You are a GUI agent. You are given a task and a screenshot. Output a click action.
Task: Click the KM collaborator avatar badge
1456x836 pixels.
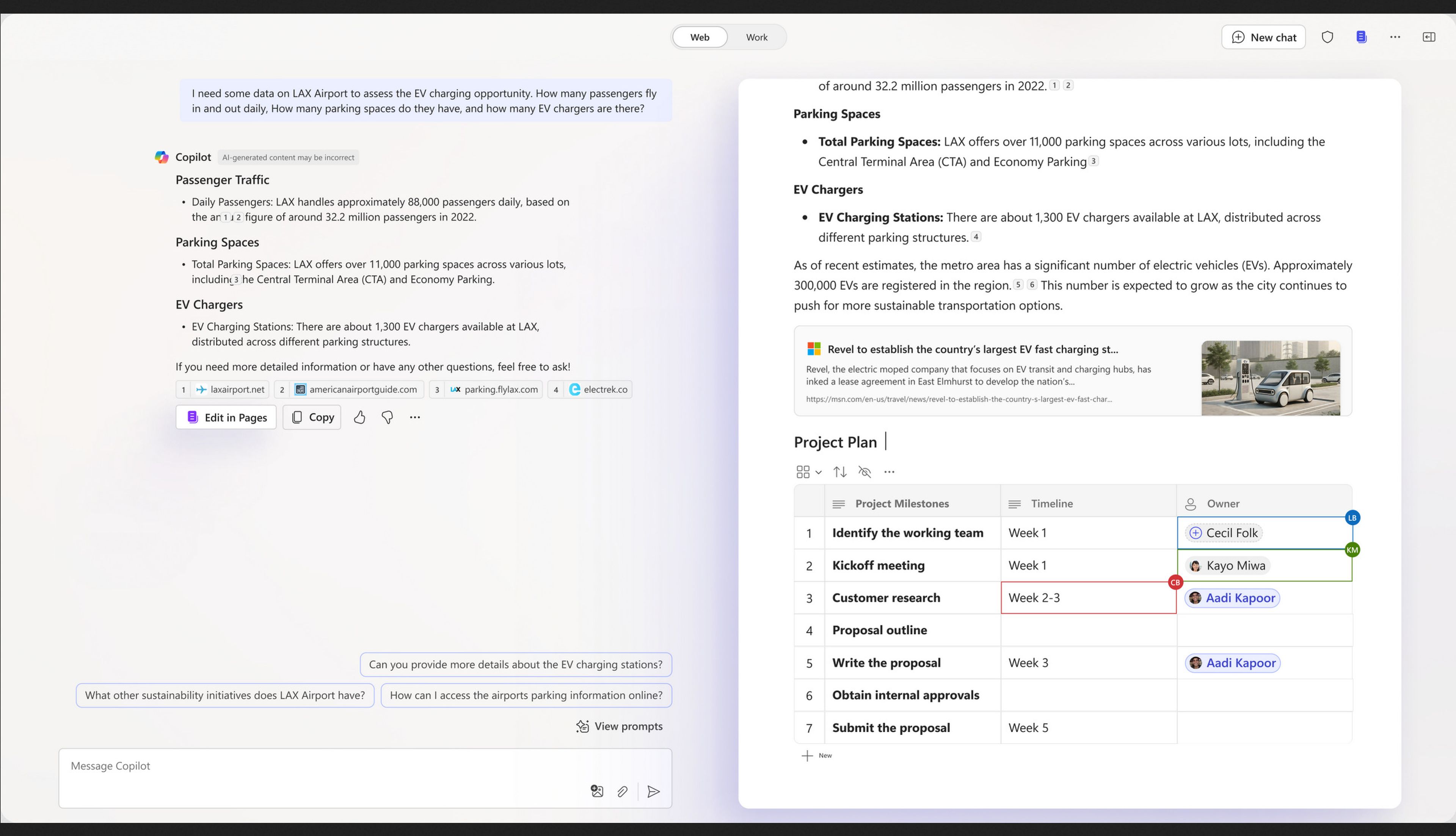point(1352,550)
